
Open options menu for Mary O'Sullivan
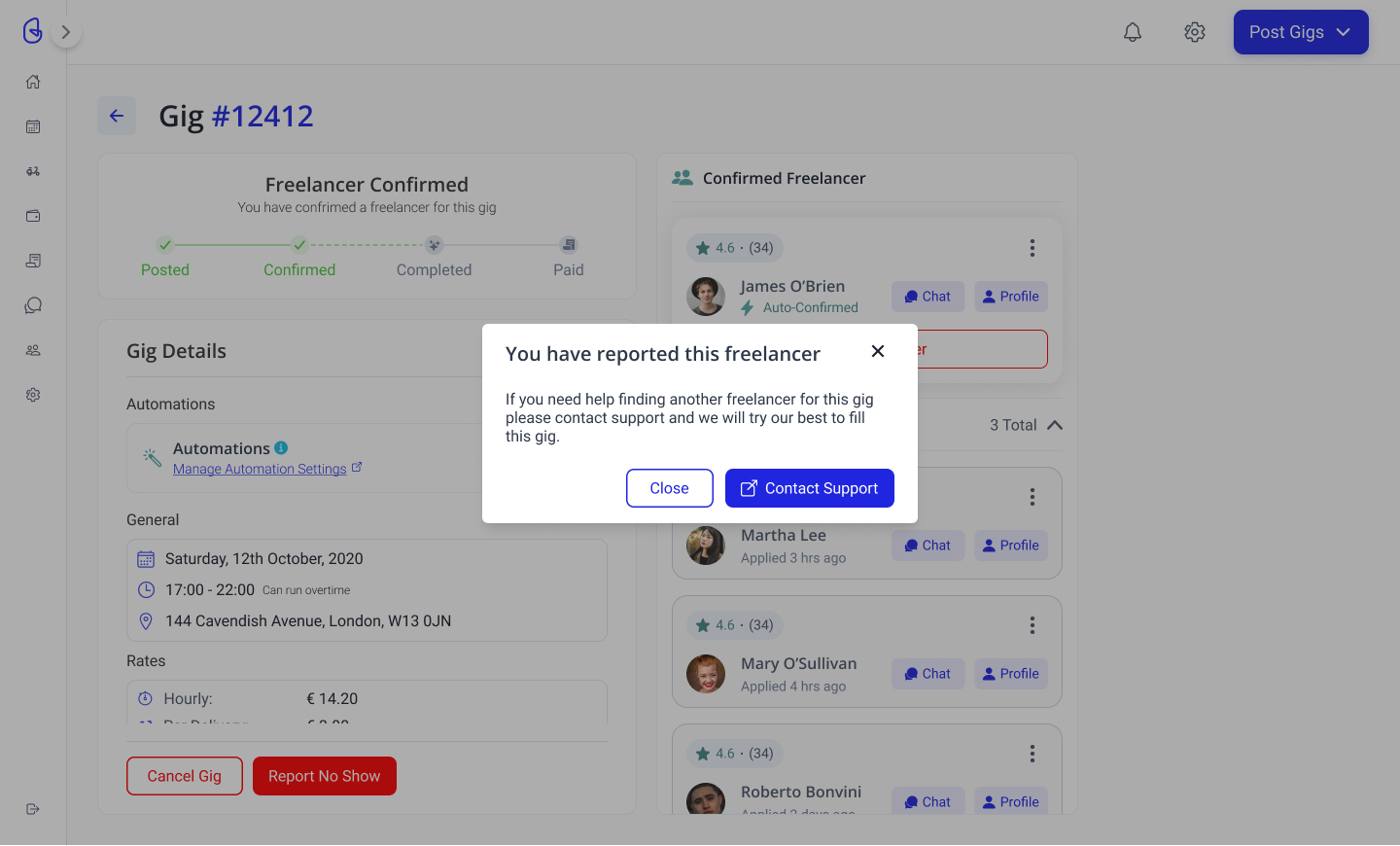(x=1032, y=625)
